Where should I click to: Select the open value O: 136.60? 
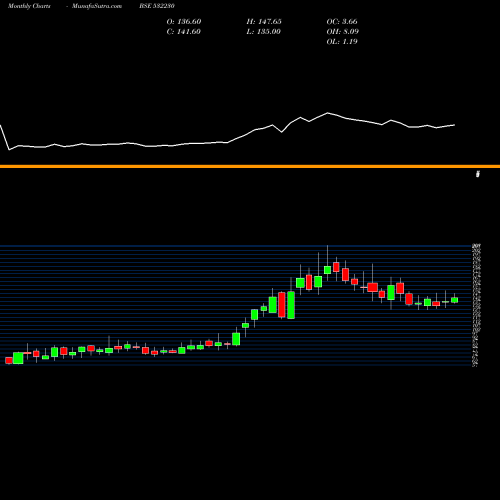pos(184,22)
